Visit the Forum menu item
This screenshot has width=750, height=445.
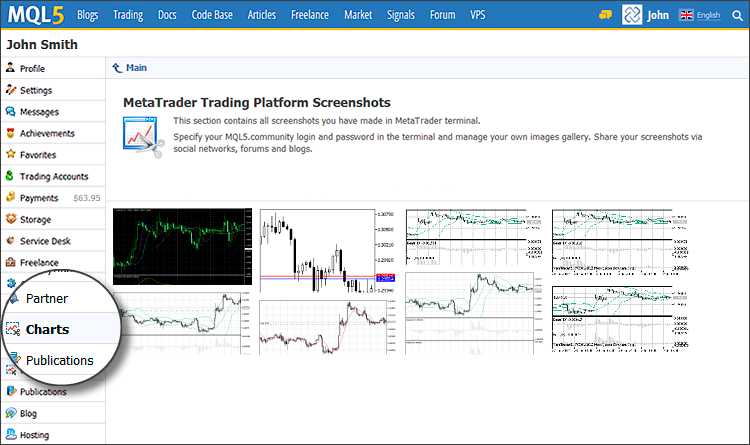click(442, 15)
